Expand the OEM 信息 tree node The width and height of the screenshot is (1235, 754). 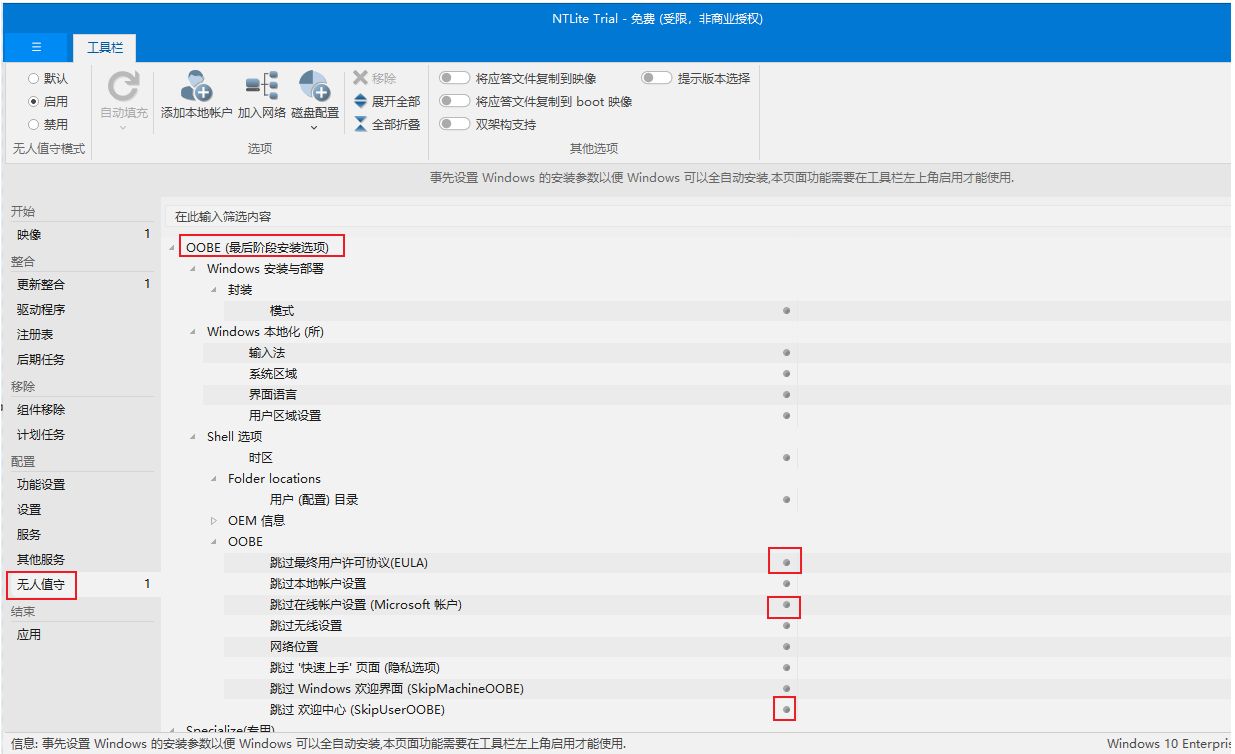click(x=214, y=521)
